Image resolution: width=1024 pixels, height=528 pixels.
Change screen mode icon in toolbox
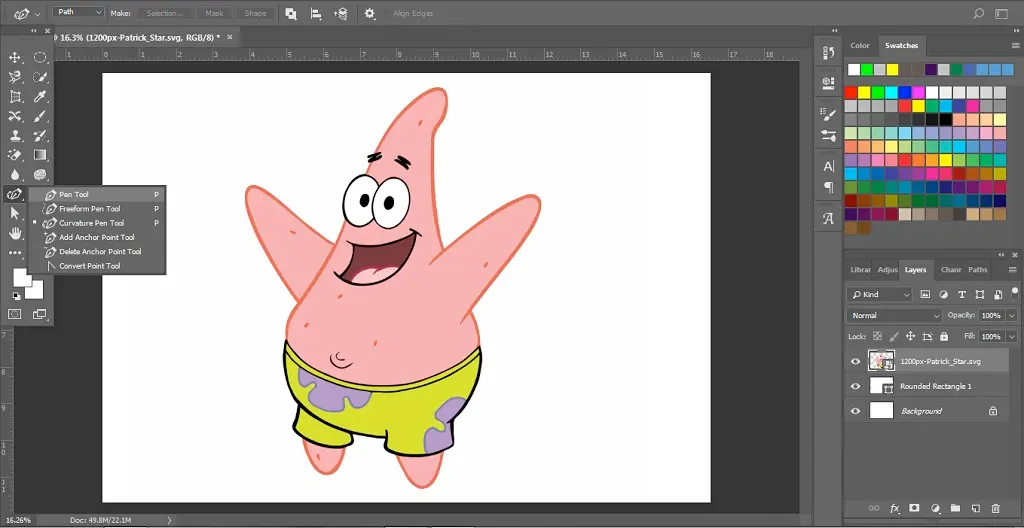[40, 314]
